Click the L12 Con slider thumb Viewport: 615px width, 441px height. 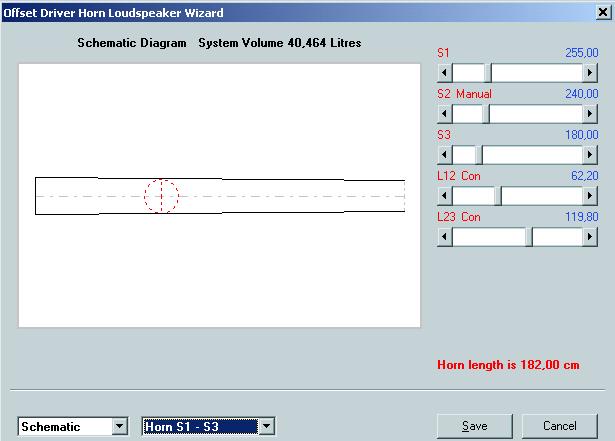[498, 196]
